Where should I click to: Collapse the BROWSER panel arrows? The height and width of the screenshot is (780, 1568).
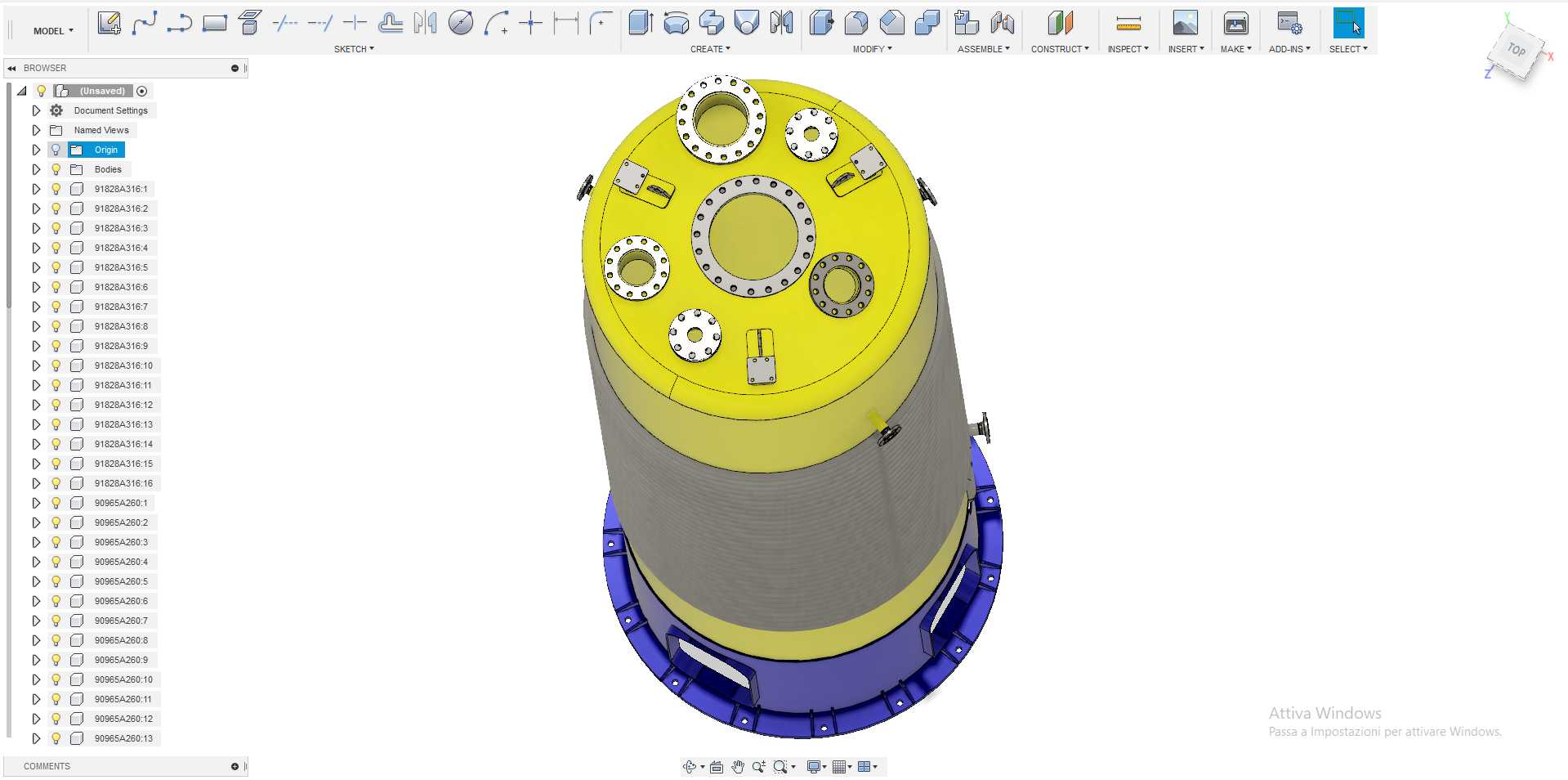click(12, 68)
